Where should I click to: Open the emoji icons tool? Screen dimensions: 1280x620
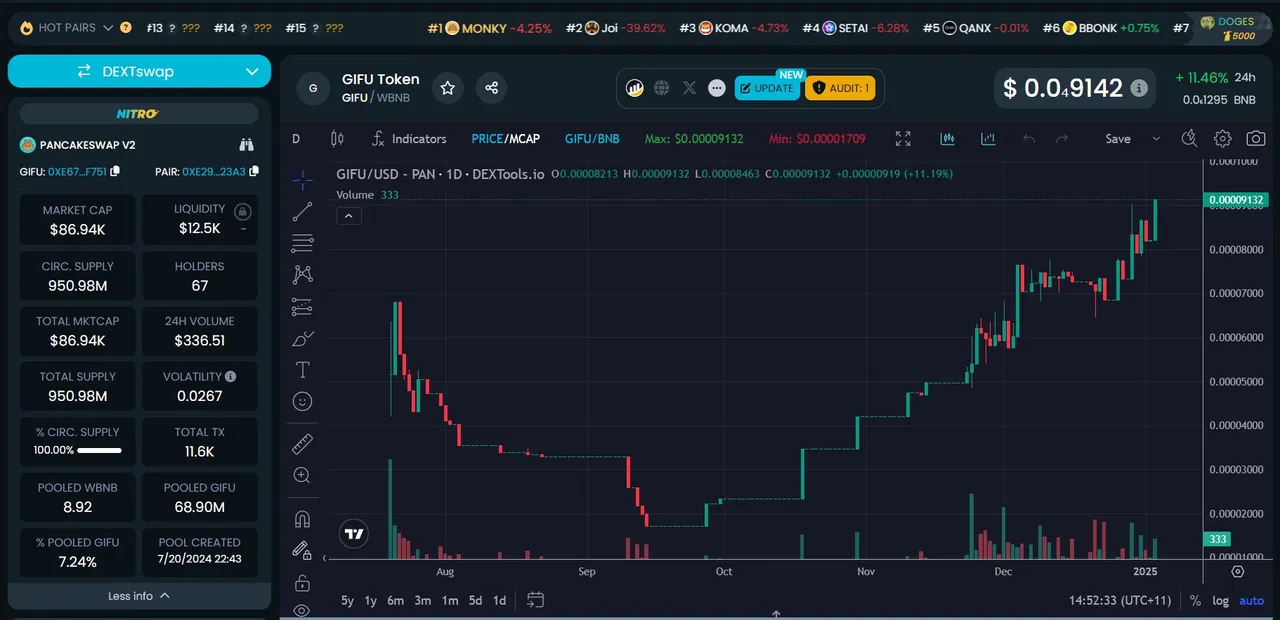302,401
